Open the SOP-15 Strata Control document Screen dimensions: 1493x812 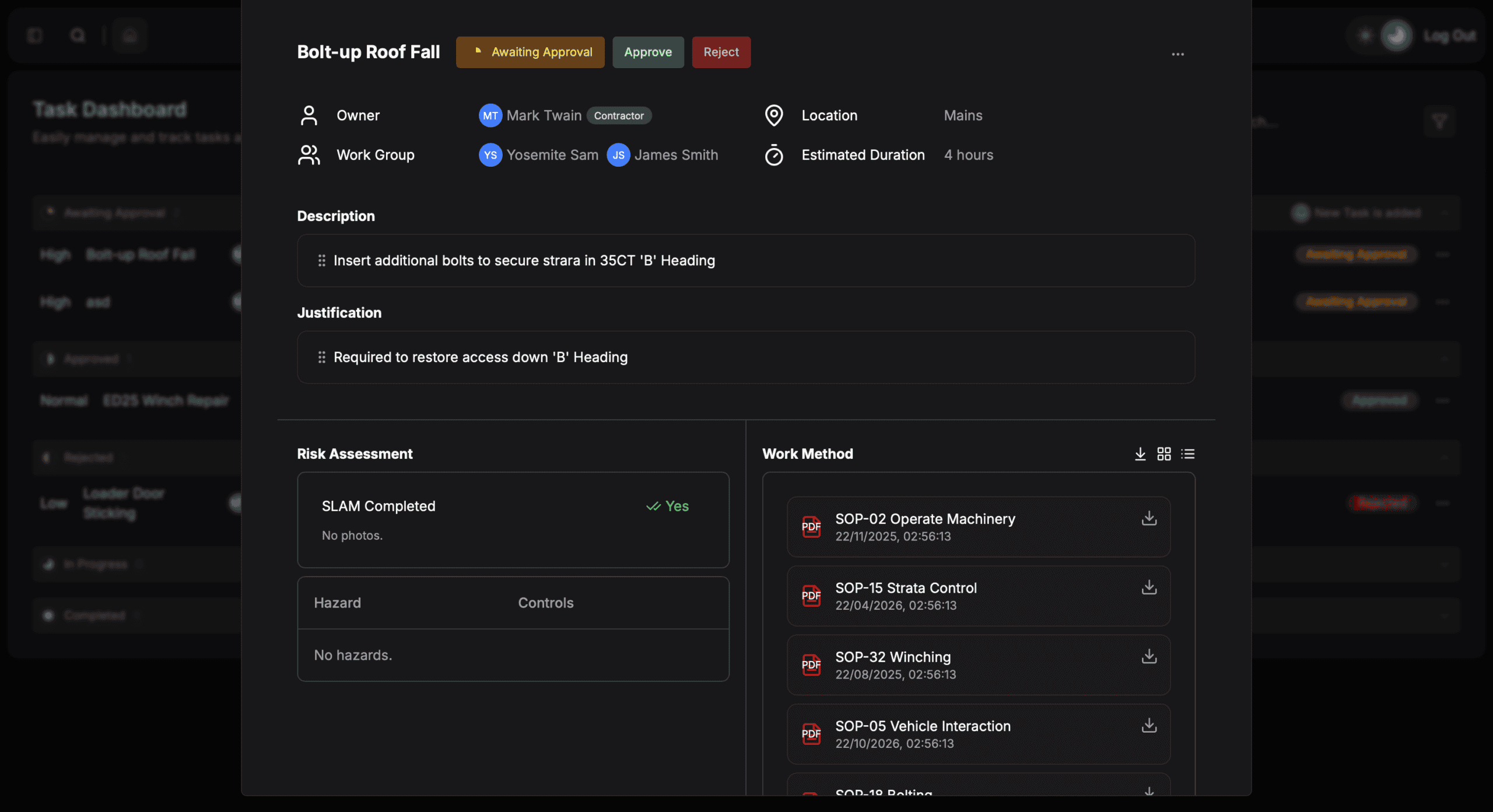click(x=979, y=596)
